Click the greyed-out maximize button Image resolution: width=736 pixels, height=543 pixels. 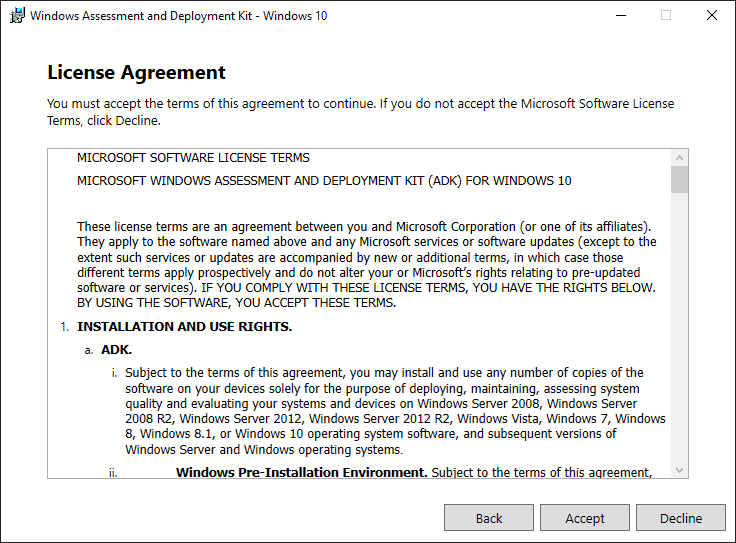click(x=666, y=16)
